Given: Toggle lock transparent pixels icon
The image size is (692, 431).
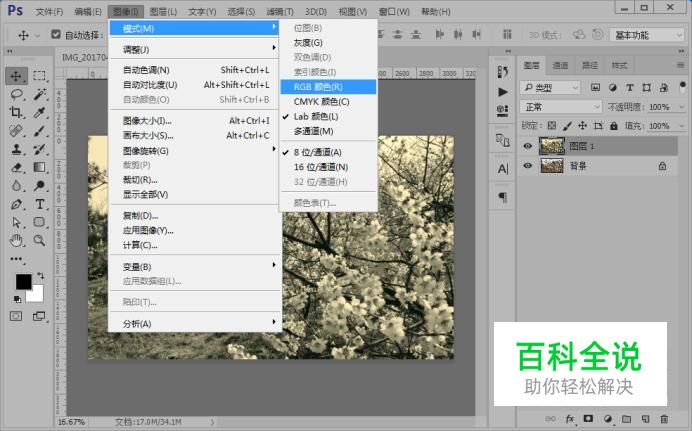Looking at the screenshot, I should [x=552, y=126].
